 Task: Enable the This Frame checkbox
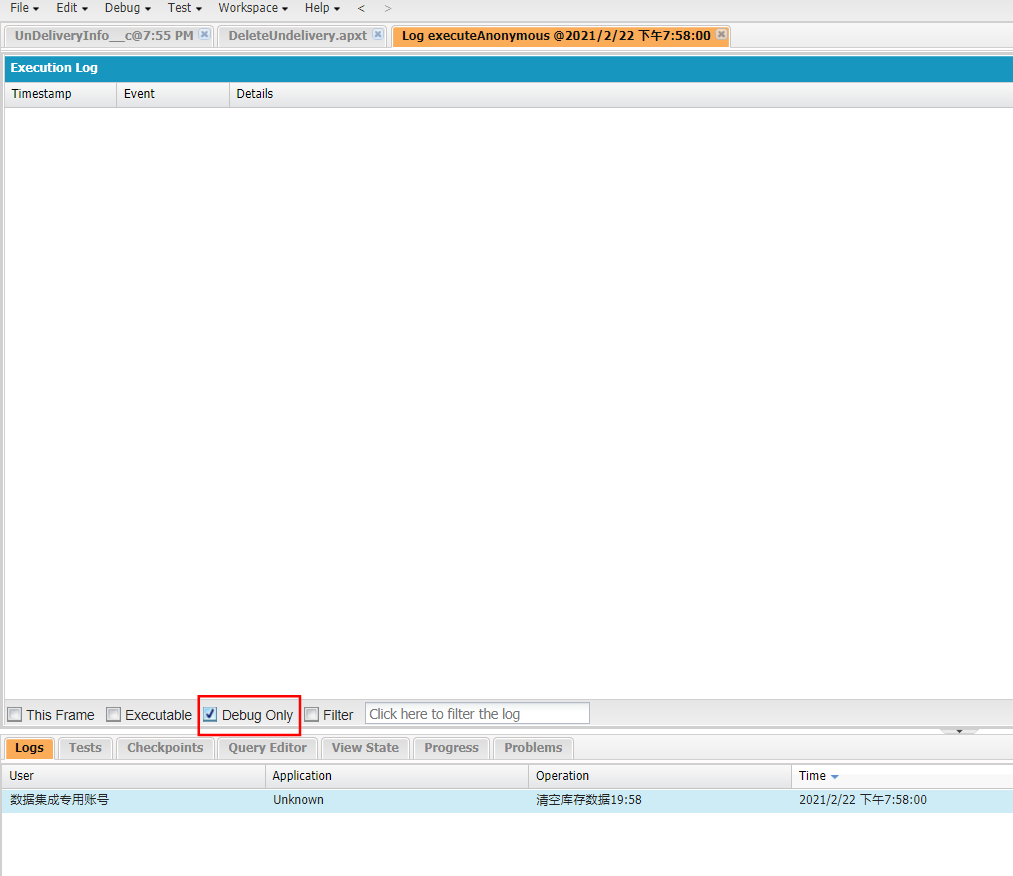[x=15, y=714]
